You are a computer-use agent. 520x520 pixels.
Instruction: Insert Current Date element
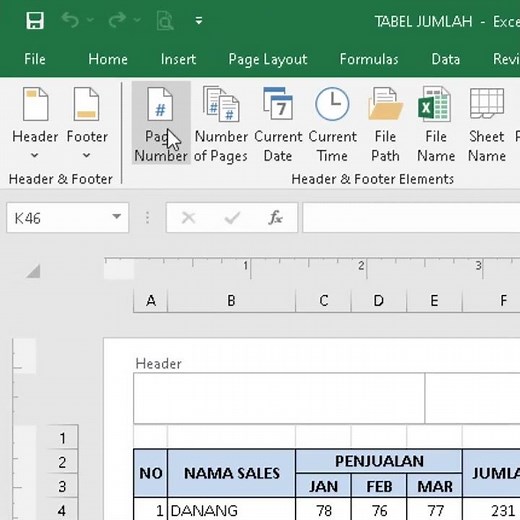[278, 123]
